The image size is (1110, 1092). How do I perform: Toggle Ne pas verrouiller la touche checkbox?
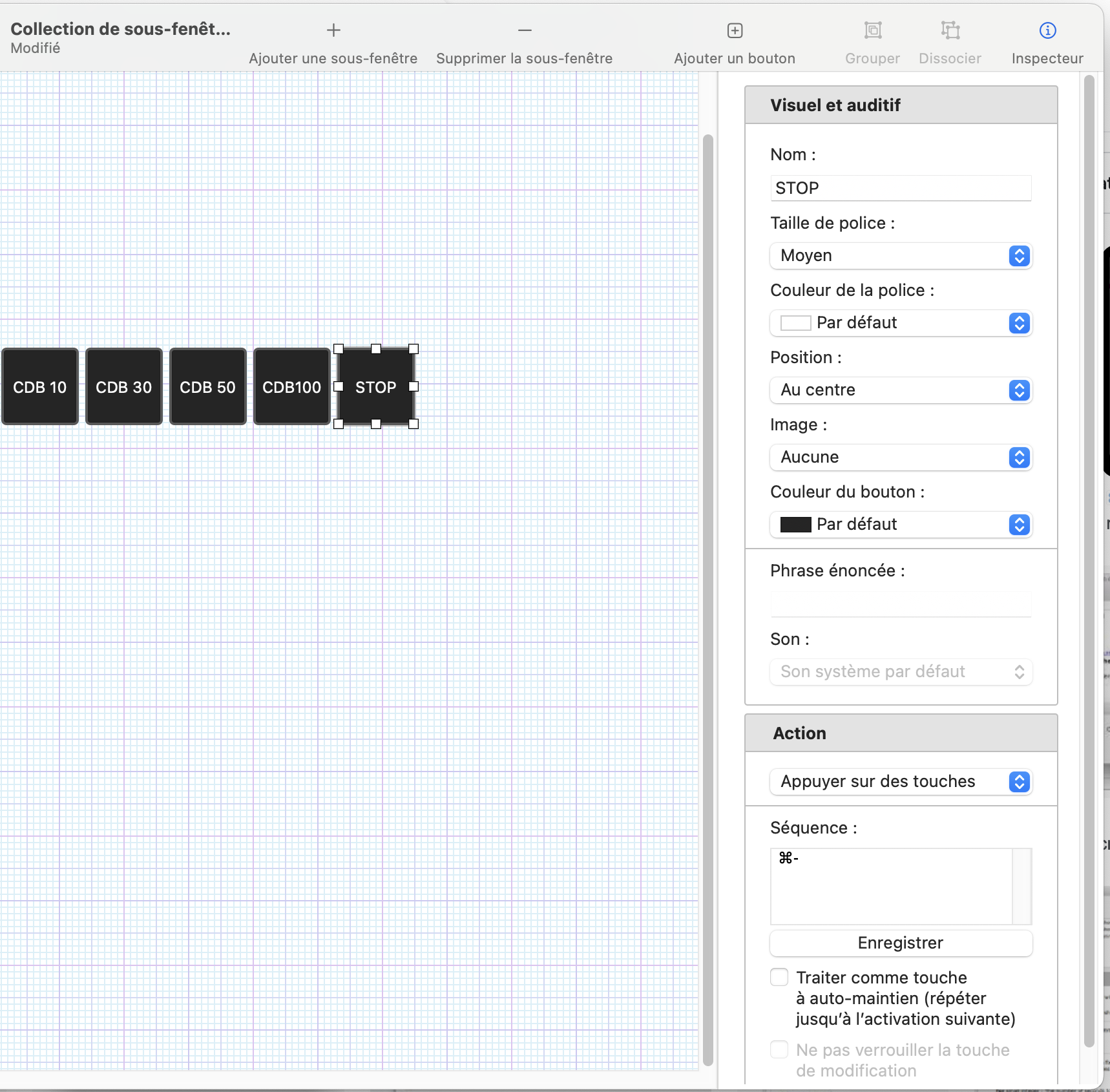click(x=779, y=1049)
